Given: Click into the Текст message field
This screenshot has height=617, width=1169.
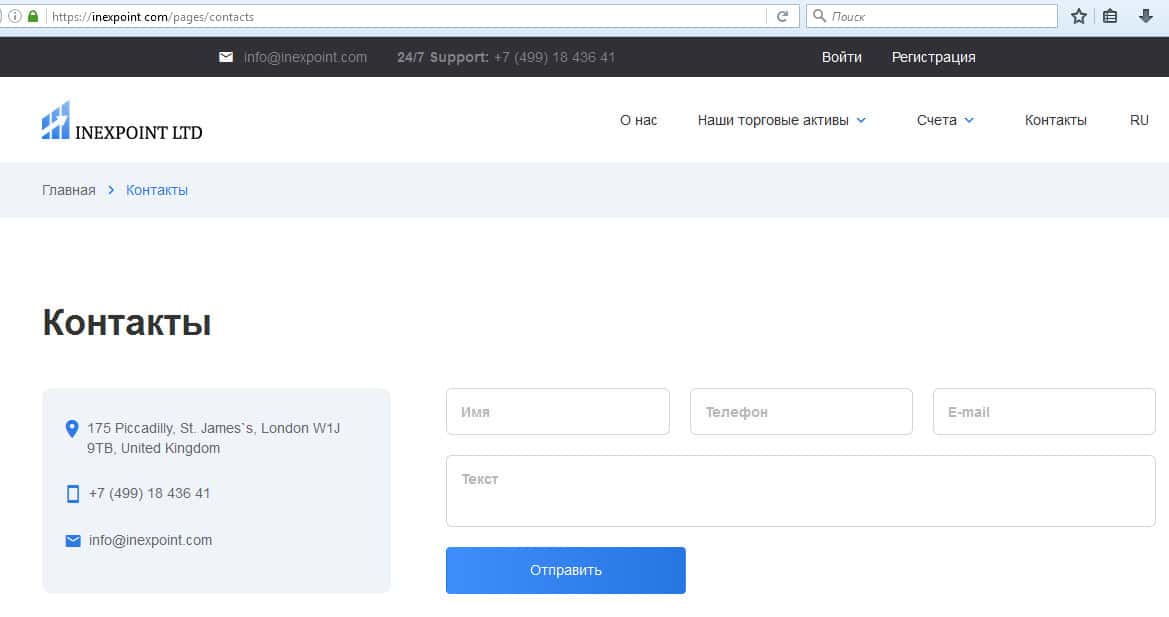Looking at the screenshot, I should (800, 491).
